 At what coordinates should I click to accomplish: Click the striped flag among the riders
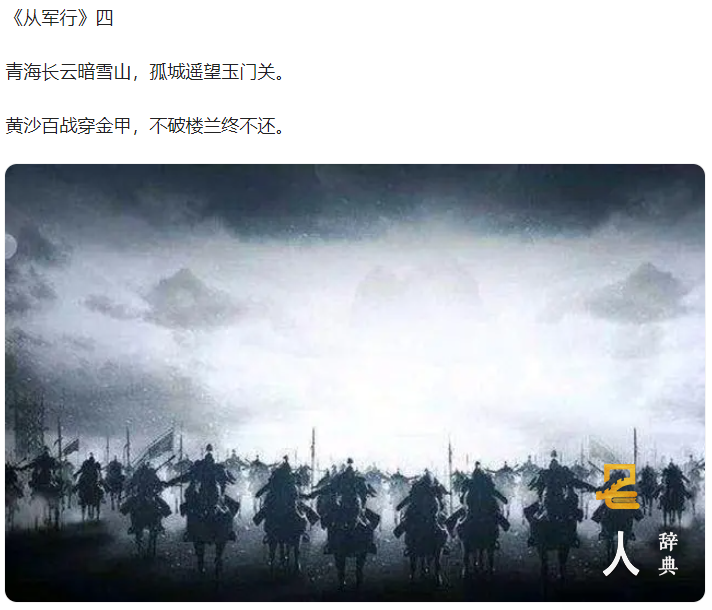tap(159, 444)
